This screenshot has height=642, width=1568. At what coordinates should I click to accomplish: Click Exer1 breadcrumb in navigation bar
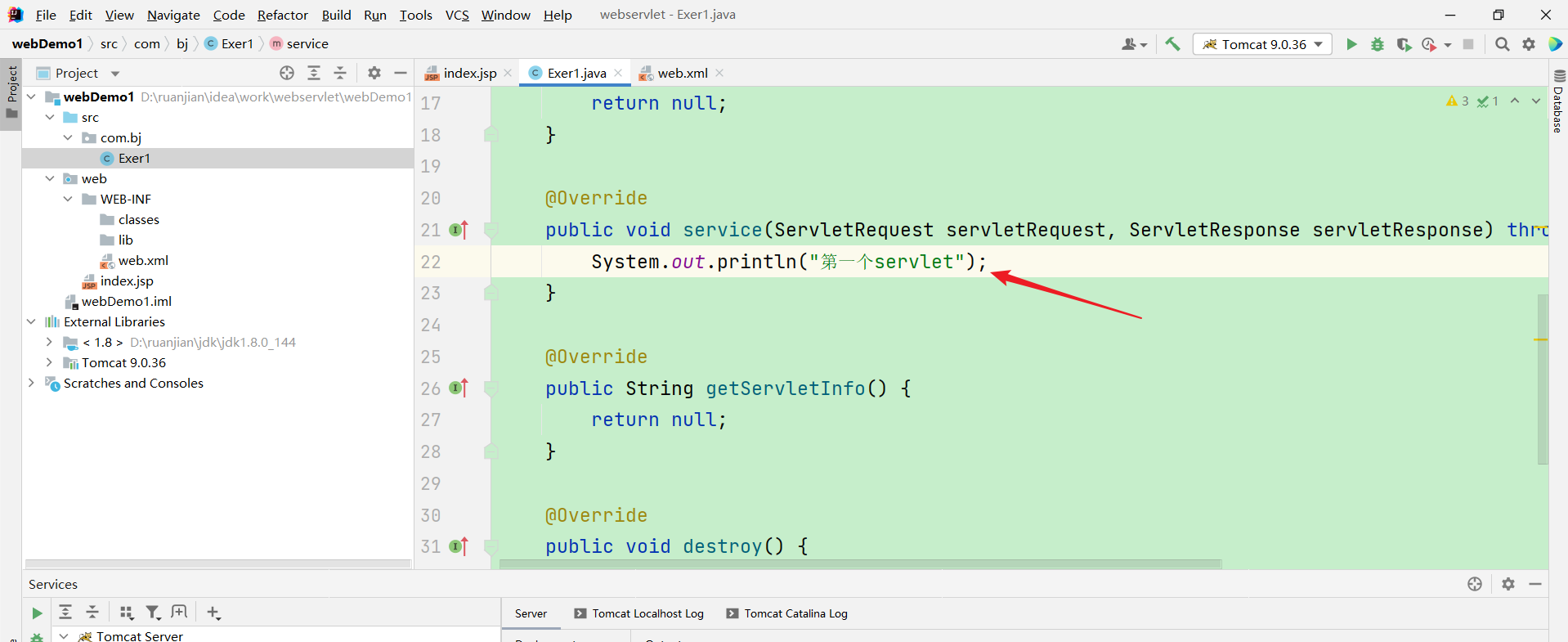229,43
